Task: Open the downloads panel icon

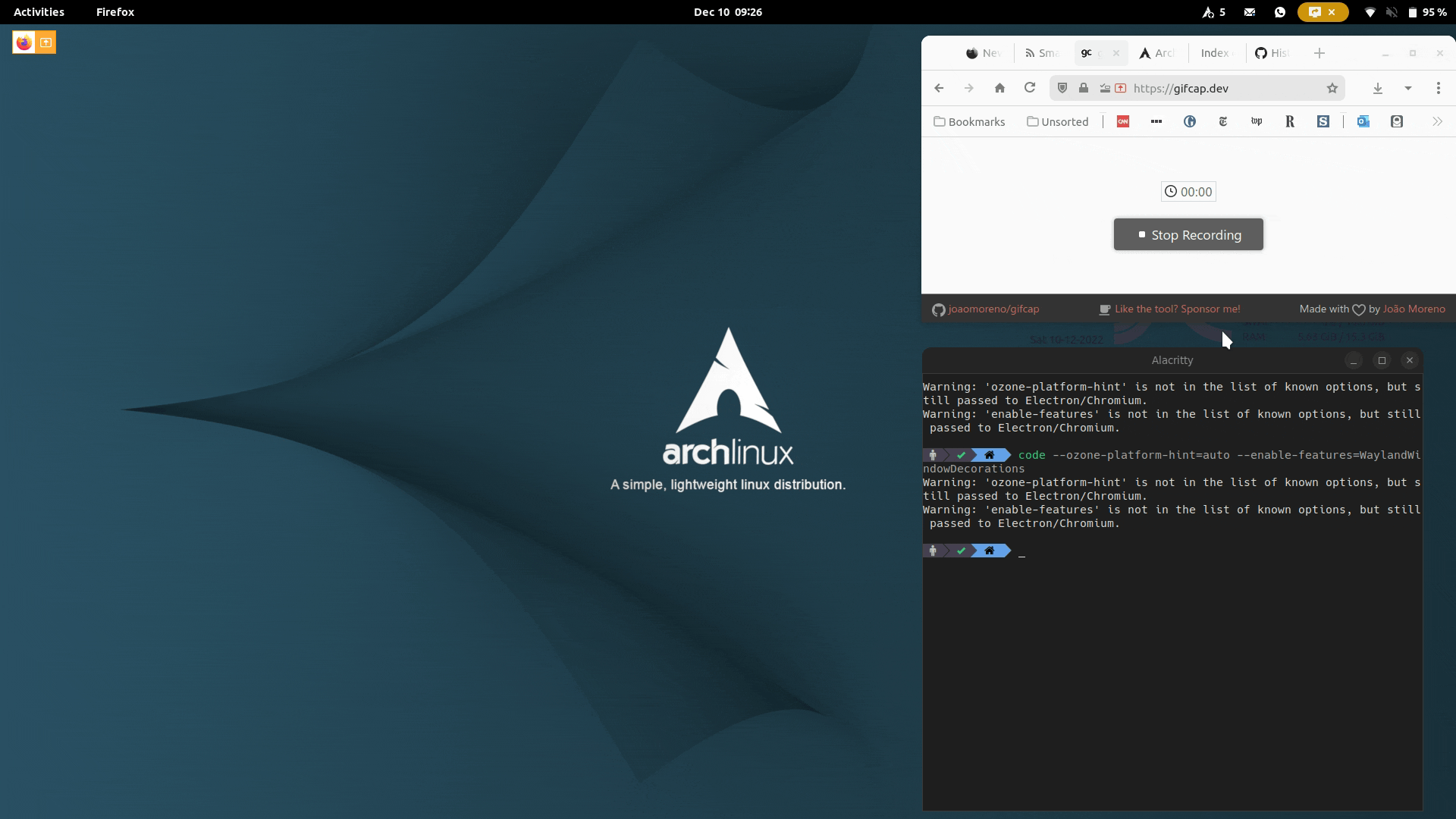Action: (x=1378, y=88)
